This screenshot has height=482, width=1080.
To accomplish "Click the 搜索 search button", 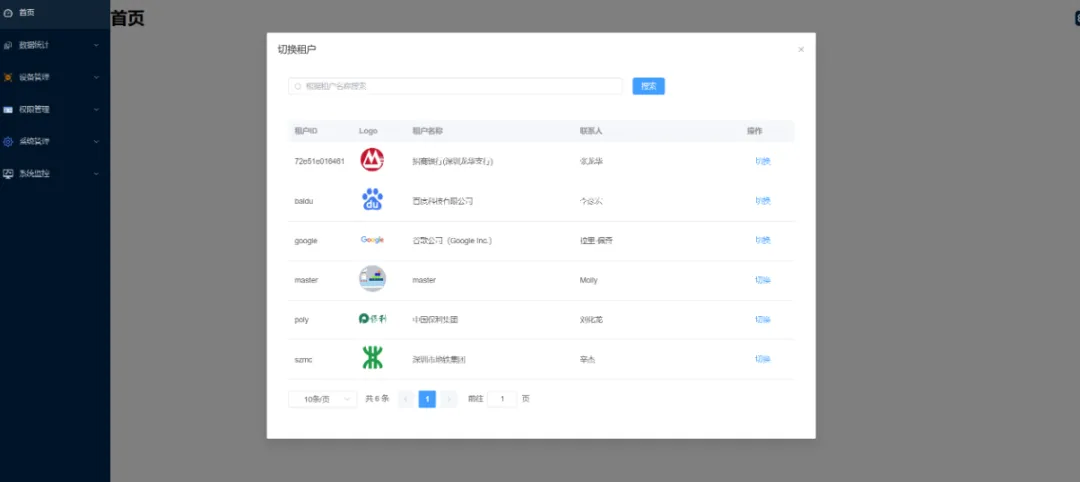I will 648,86.
